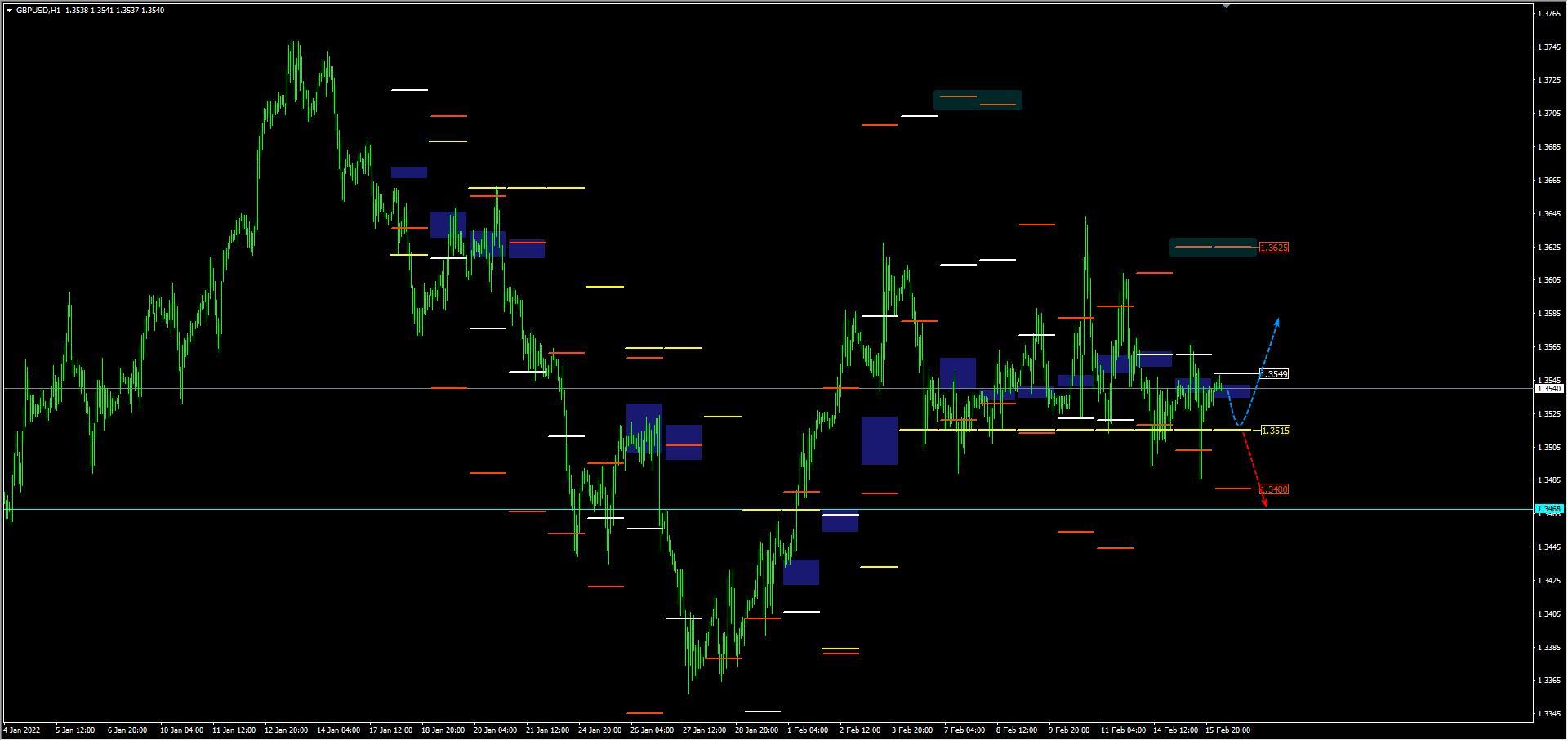Click the 1 Feb 04:00 time label
Image resolution: width=1568 pixels, height=741 pixels.
tap(807, 730)
